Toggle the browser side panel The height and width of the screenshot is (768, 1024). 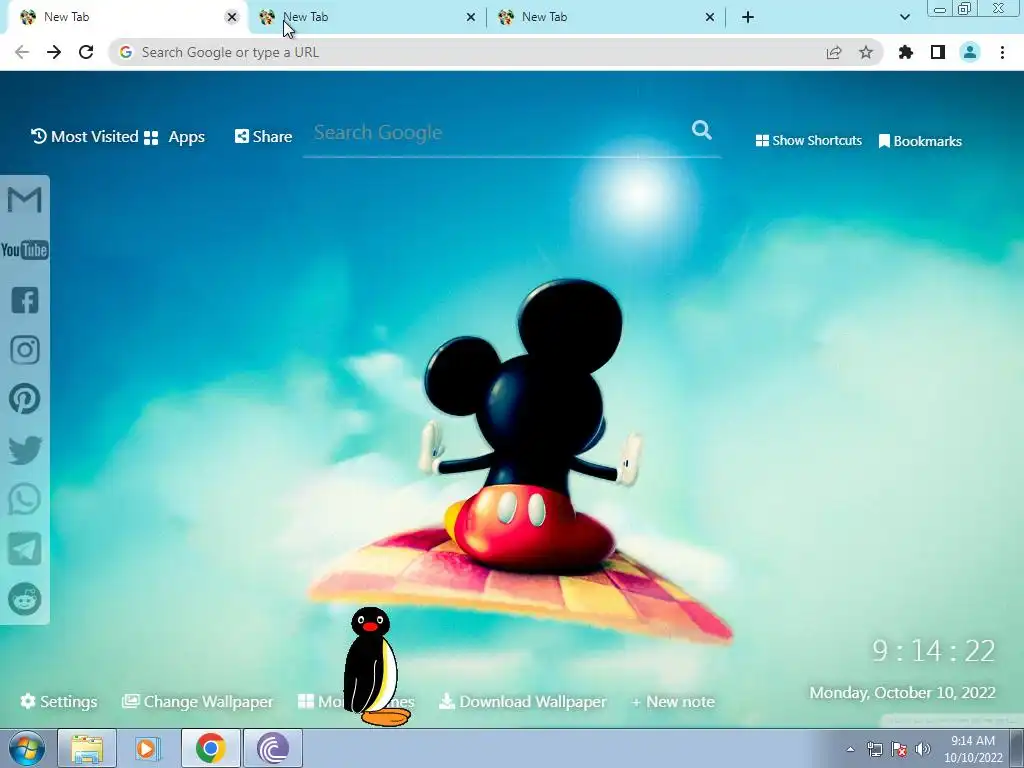click(x=938, y=52)
